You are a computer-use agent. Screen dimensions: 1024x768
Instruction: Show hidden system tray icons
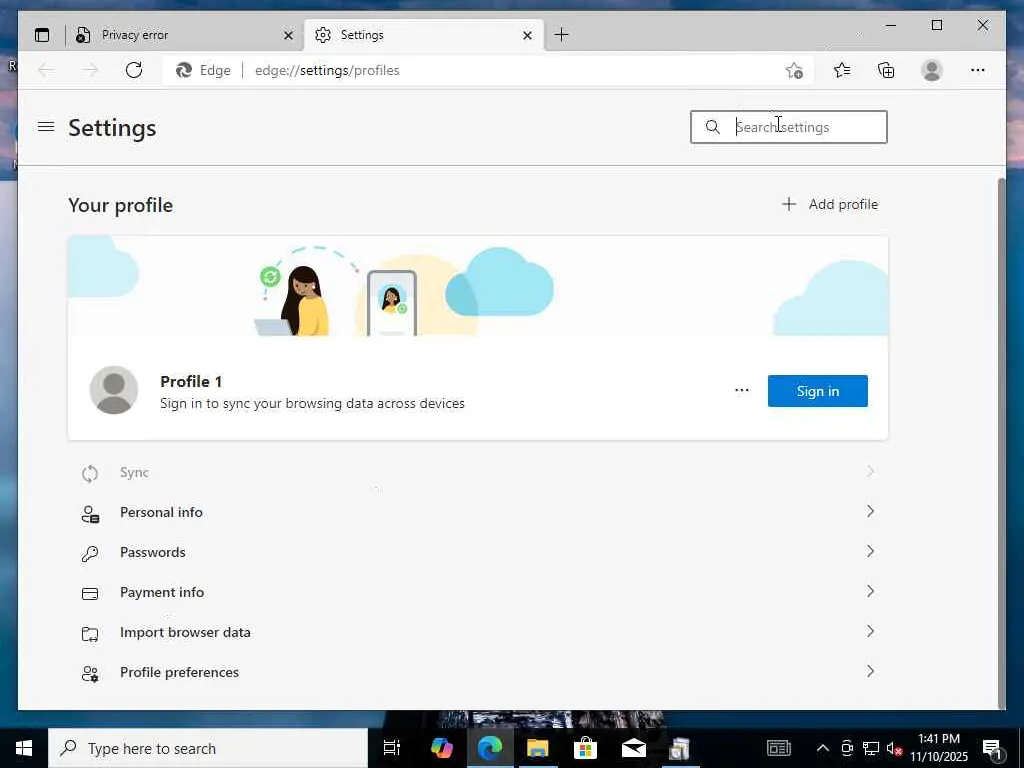823,748
